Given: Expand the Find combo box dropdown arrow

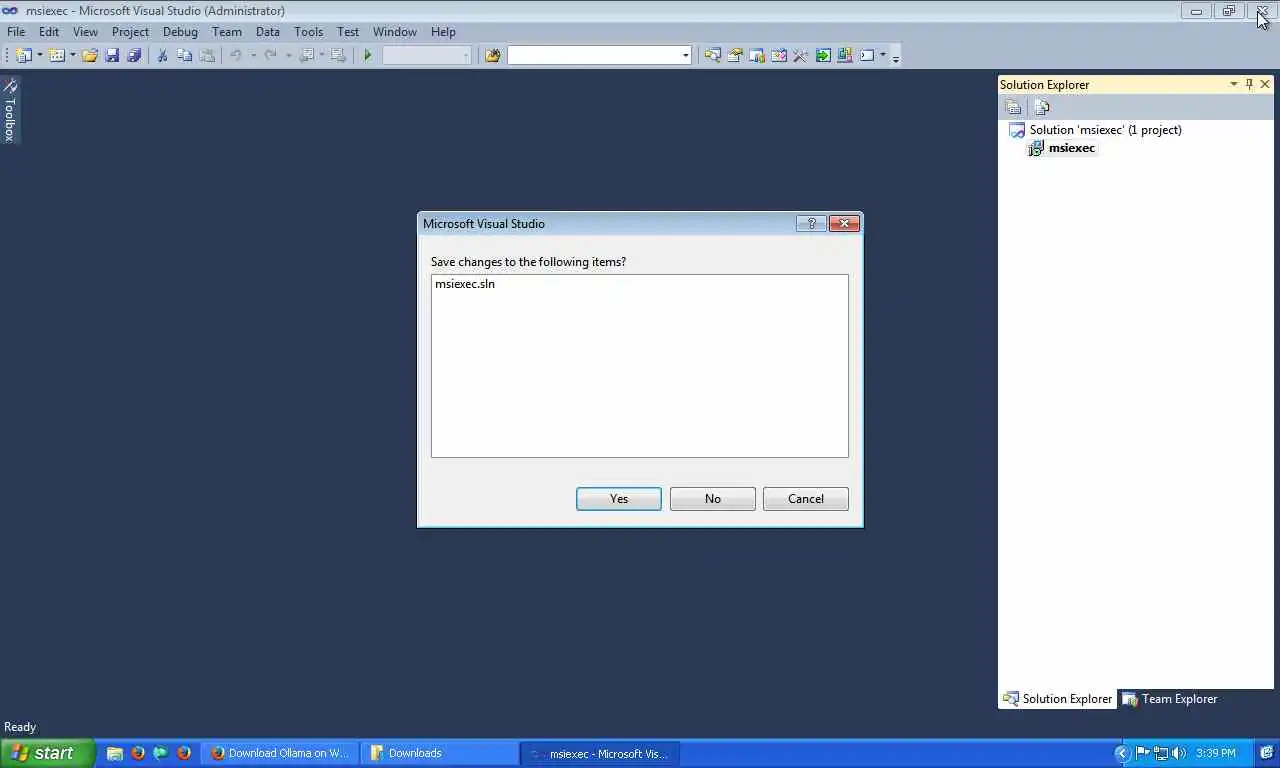Looking at the screenshot, I should (x=686, y=55).
